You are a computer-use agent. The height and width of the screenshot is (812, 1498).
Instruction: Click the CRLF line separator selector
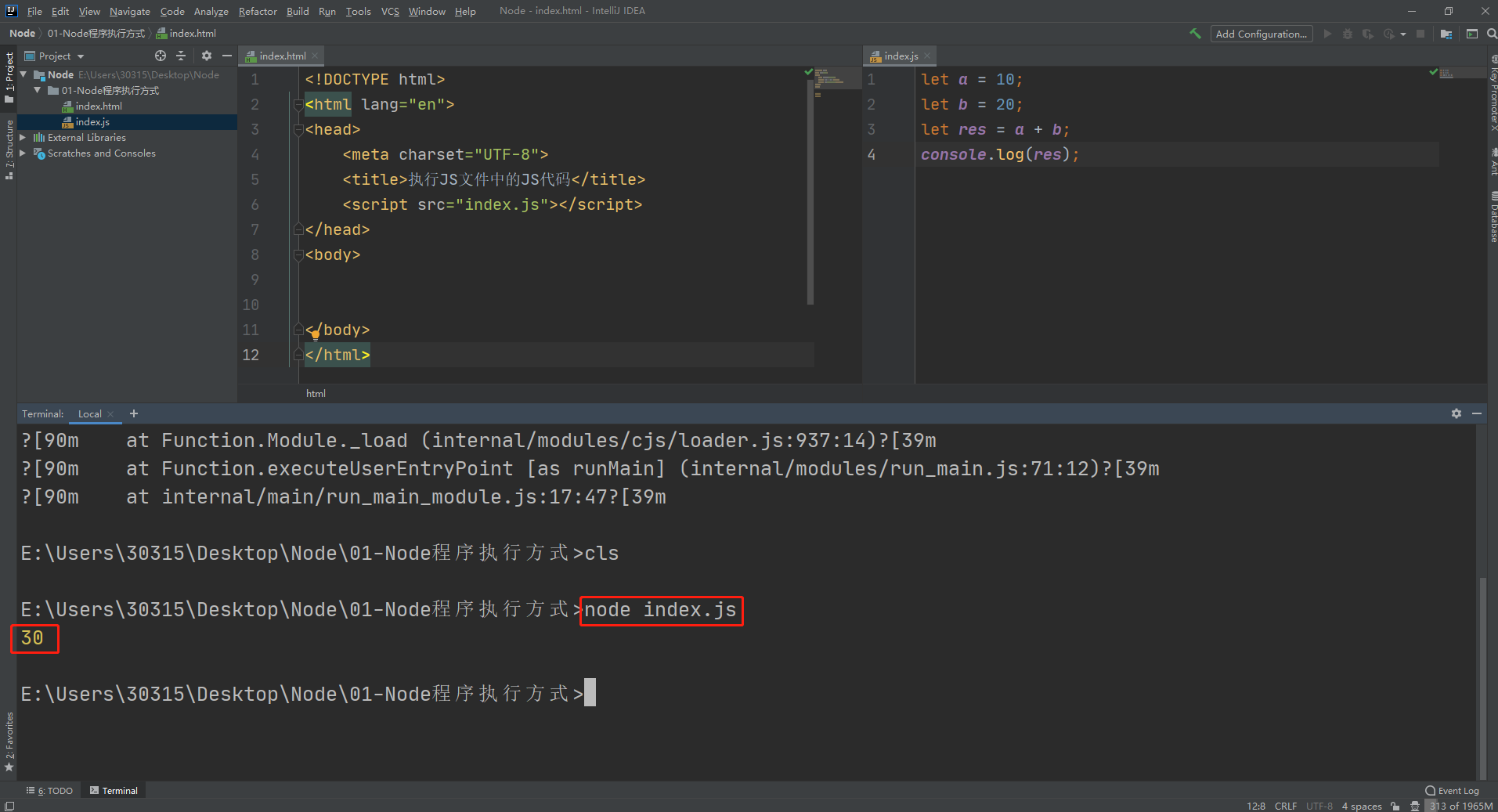tap(1286, 806)
